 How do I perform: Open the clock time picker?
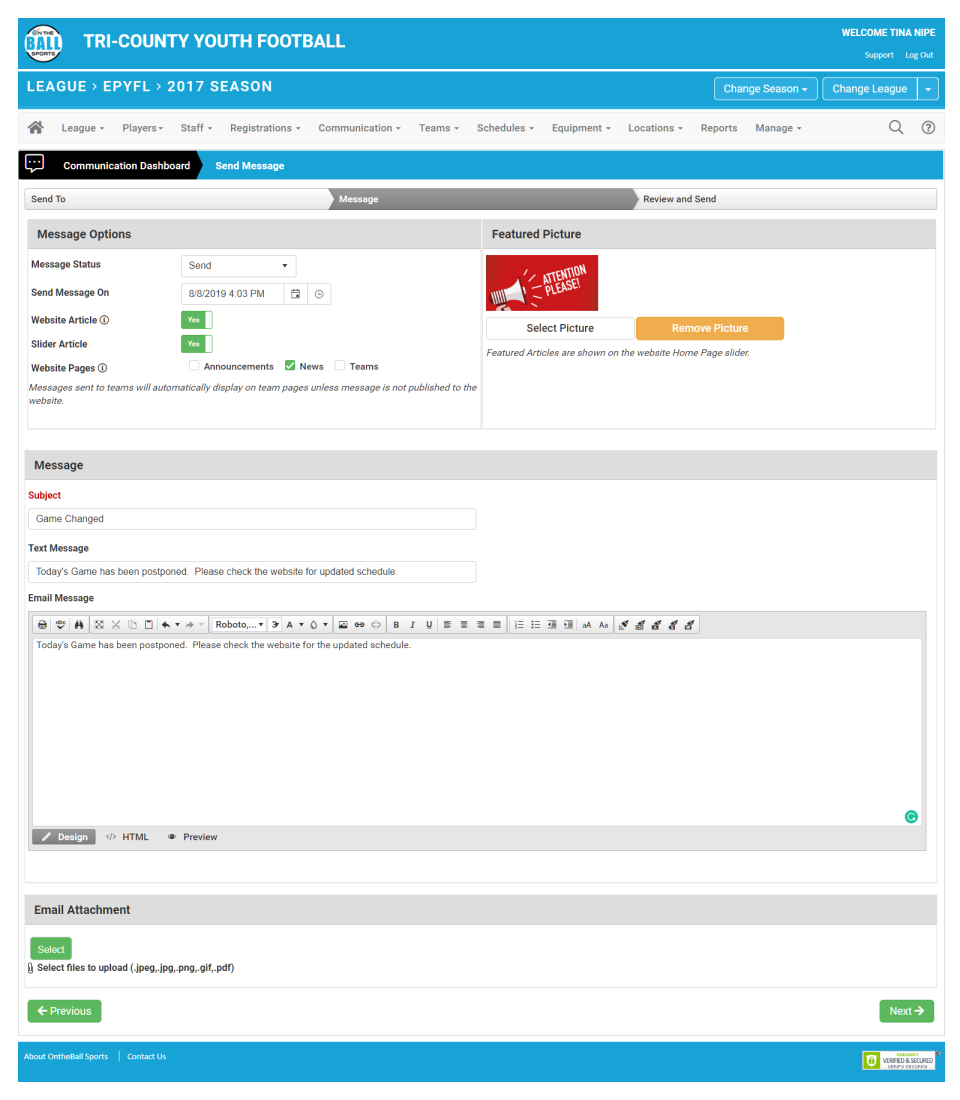point(319,294)
